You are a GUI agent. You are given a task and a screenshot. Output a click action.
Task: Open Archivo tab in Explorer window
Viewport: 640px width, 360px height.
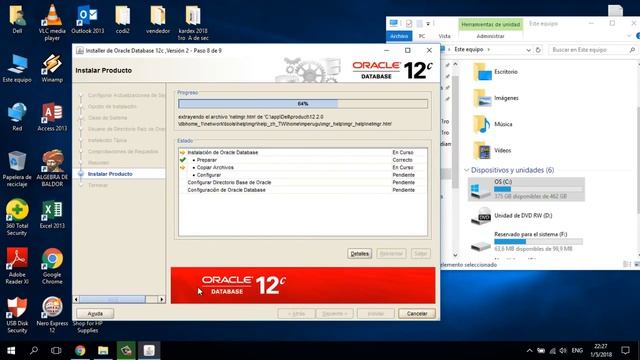(x=399, y=36)
